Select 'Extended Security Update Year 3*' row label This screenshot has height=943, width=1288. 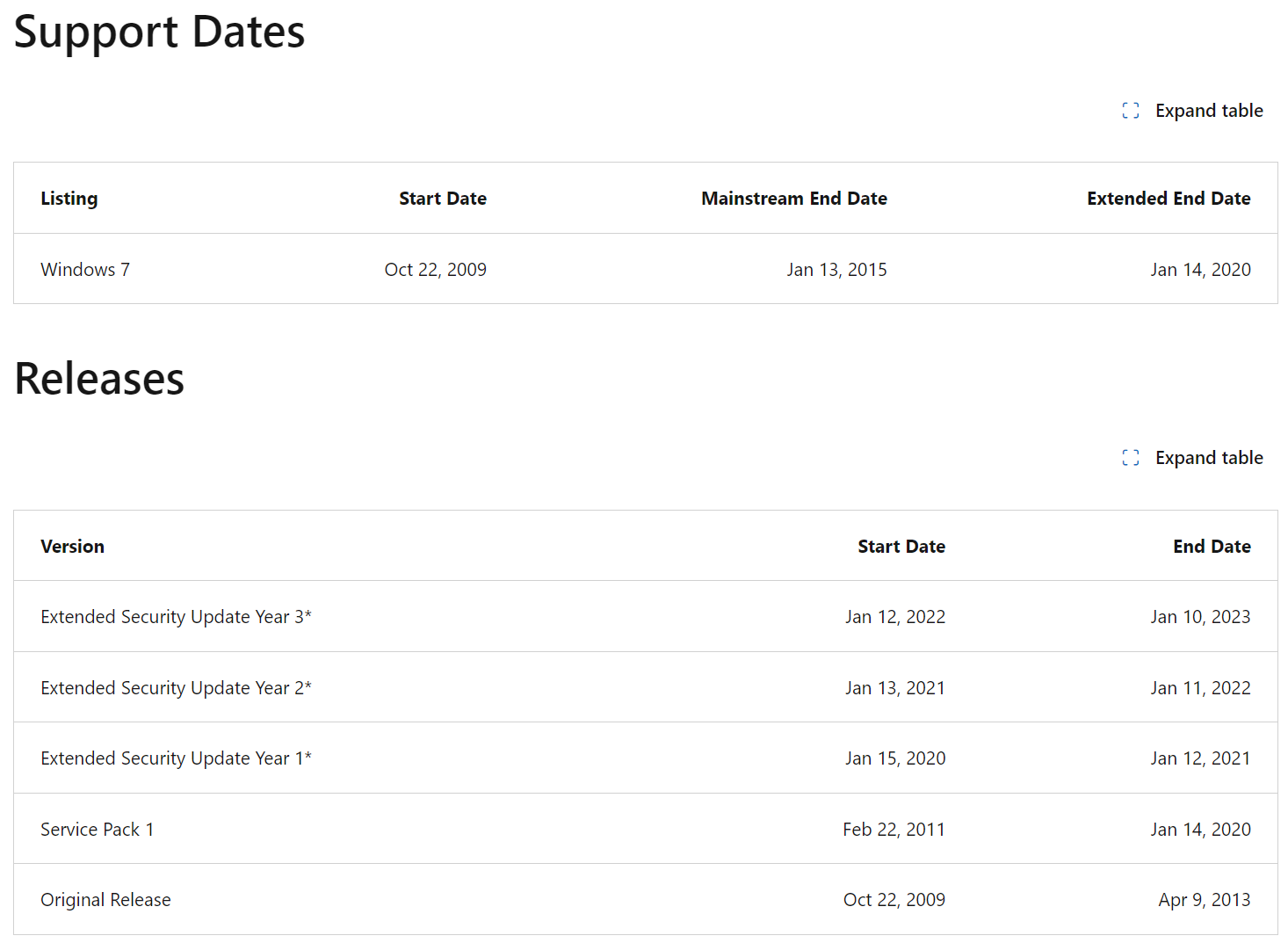(x=177, y=617)
